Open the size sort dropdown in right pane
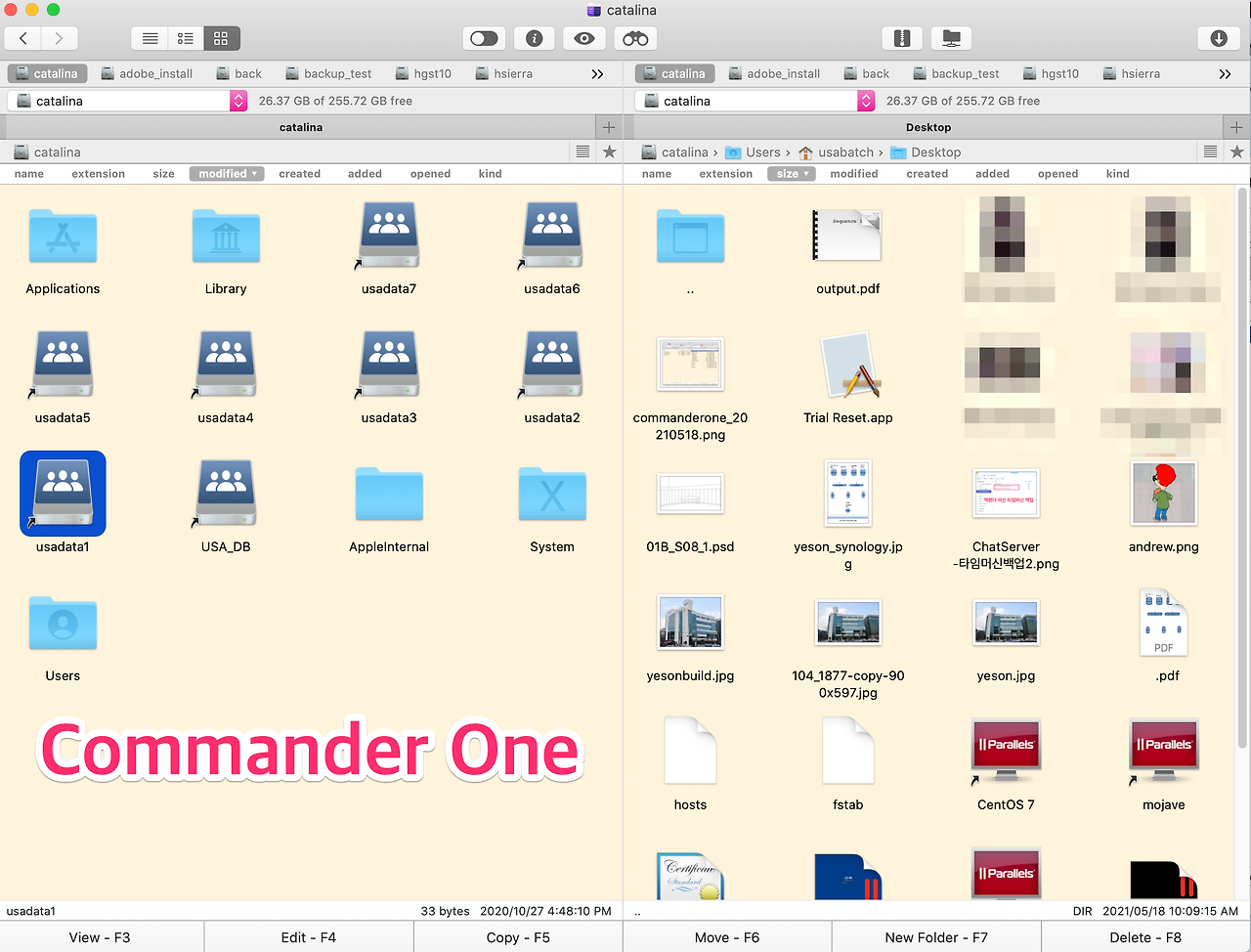 (791, 173)
